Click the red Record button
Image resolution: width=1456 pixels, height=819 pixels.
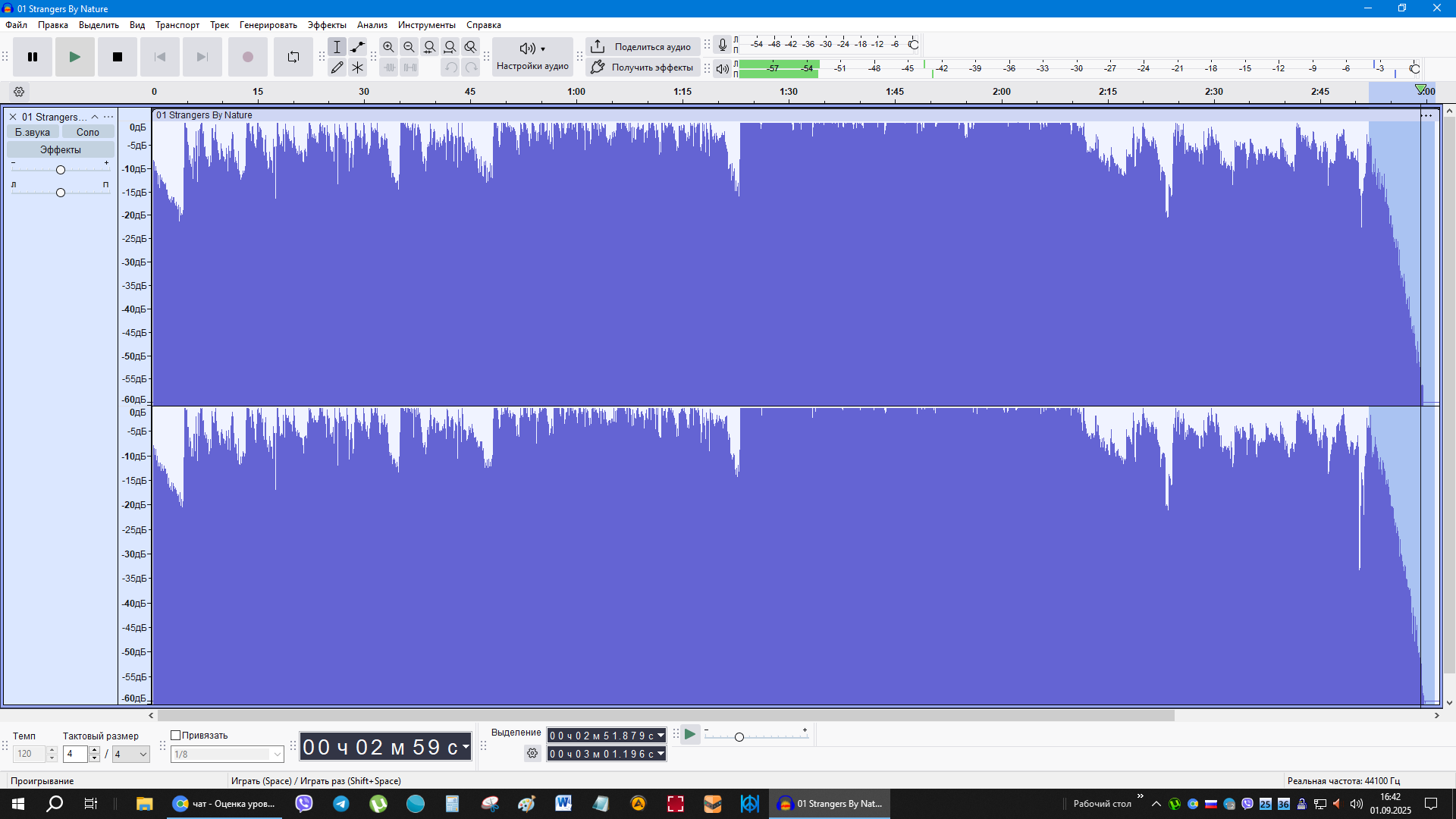pos(247,57)
